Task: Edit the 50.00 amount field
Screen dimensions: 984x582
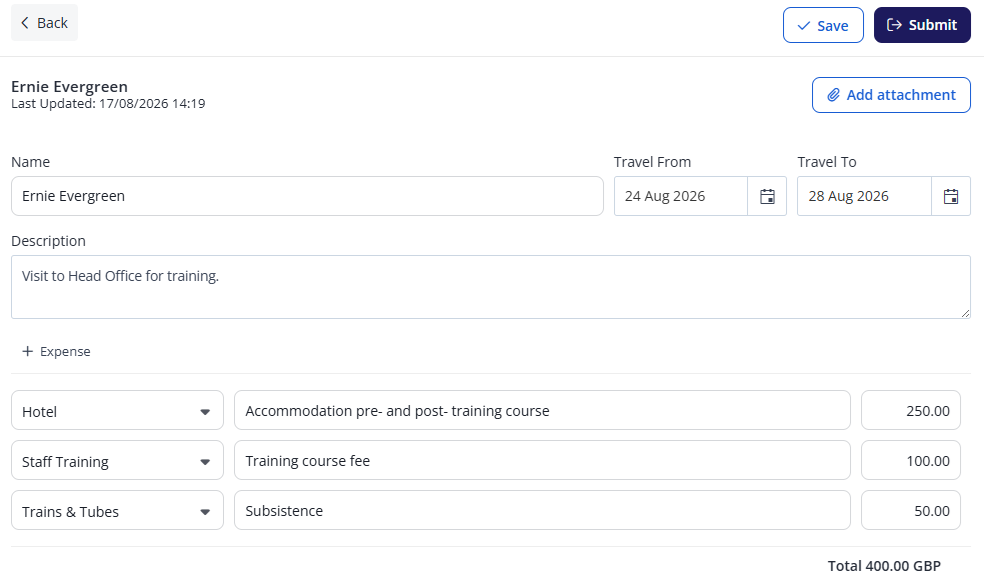Action: (x=911, y=510)
